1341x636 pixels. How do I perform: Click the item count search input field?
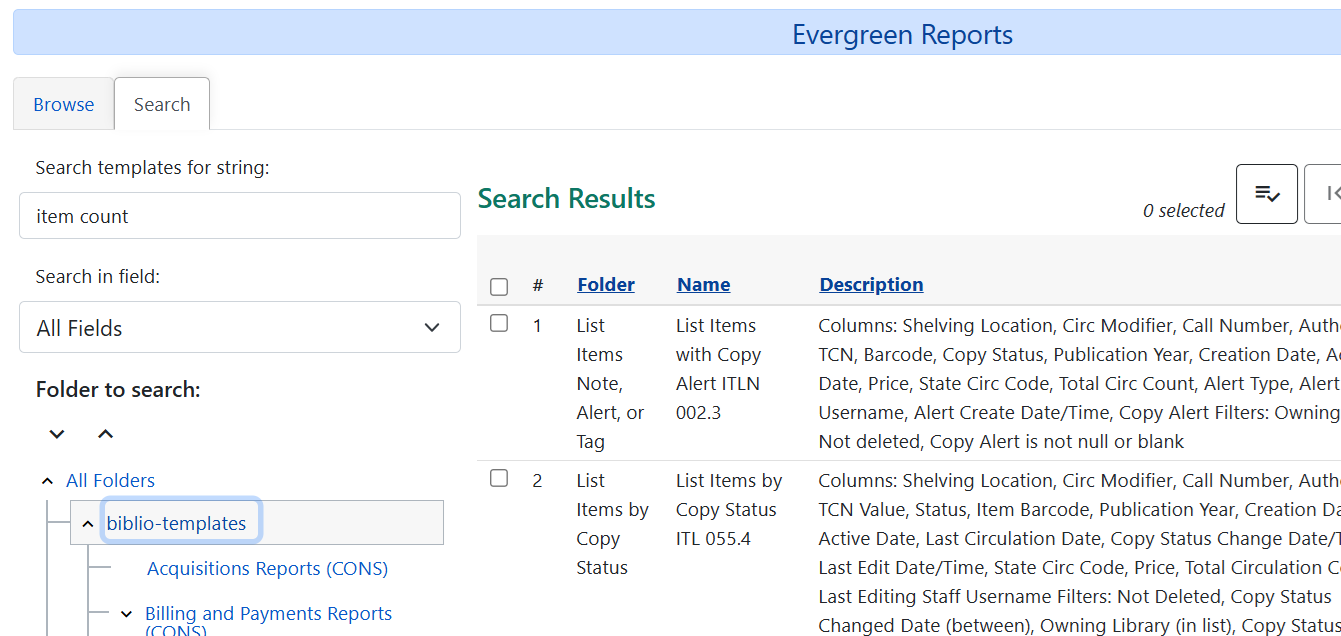[239, 215]
